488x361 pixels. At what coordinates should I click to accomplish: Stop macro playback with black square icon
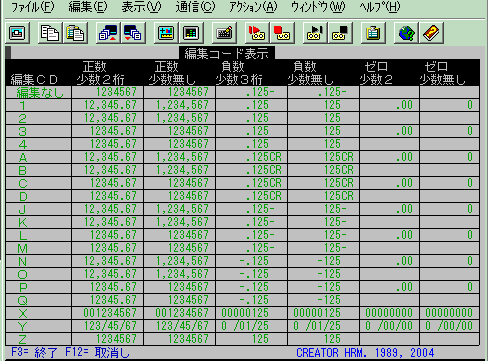pos(340,33)
